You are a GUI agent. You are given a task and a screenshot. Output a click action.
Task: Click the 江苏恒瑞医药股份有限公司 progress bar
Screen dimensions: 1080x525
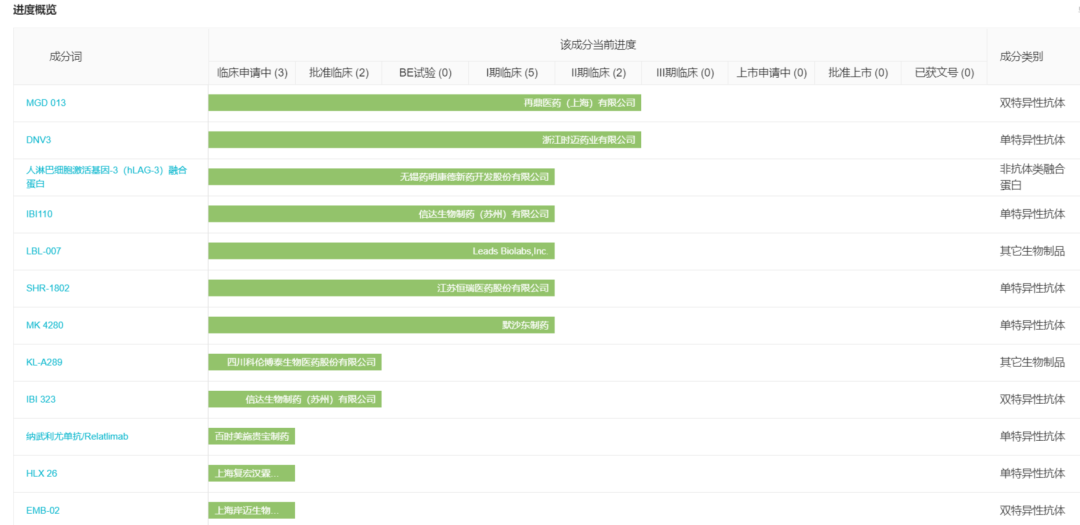pyautogui.click(x=382, y=288)
